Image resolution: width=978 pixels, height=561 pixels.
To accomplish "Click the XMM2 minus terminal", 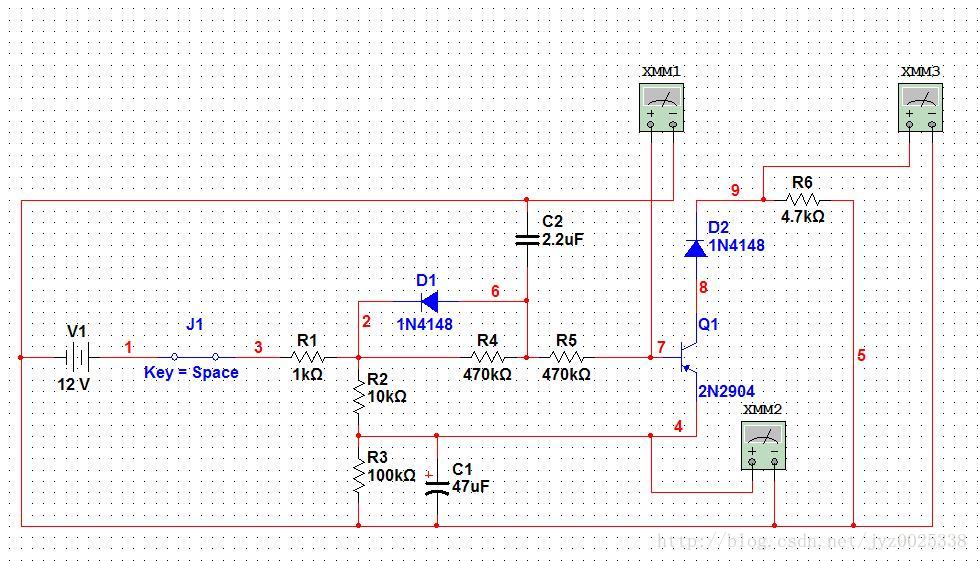I will point(775,462).
